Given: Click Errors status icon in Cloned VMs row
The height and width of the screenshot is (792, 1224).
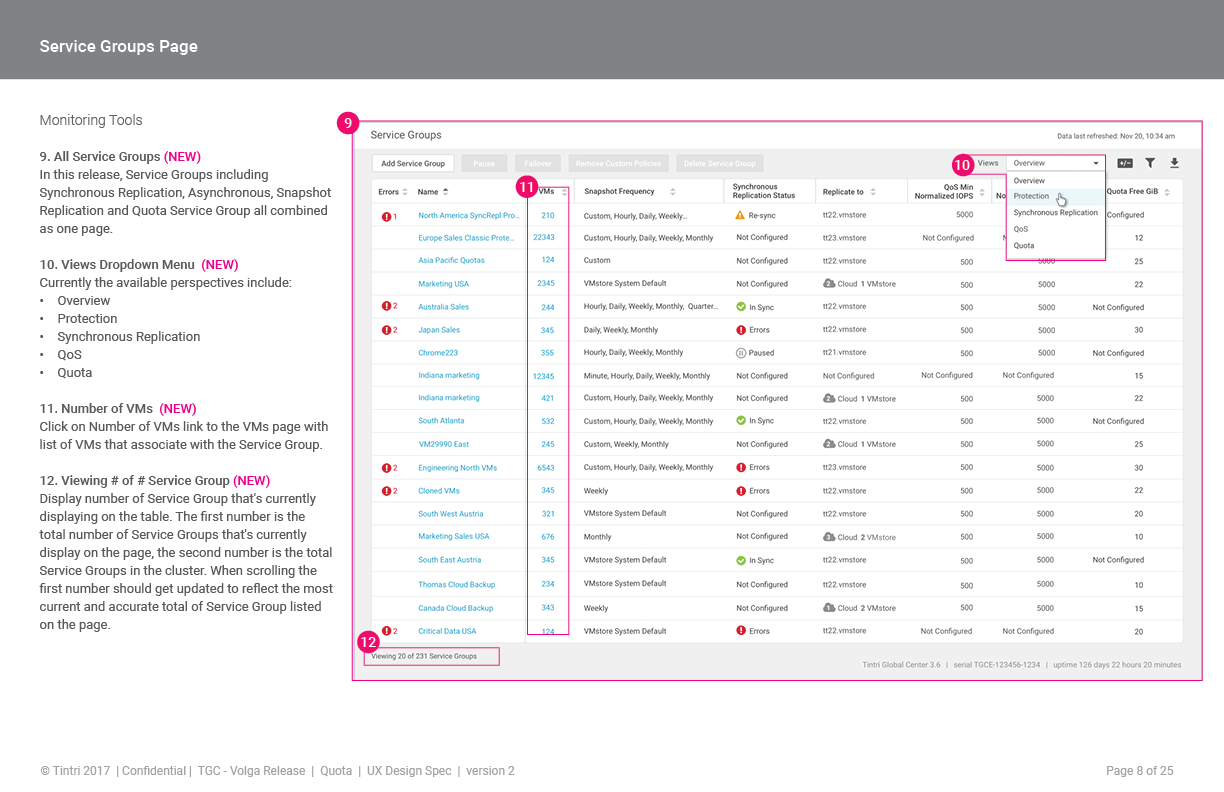Looking at the screenshot, I should coord(741,491).
